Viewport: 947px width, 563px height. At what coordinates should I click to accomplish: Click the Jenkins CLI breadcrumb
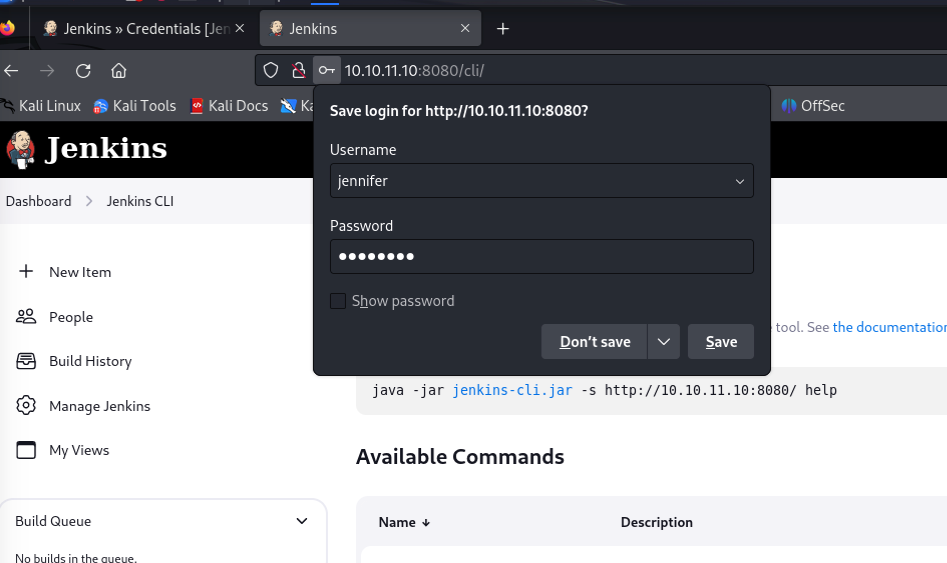point(140,201)
